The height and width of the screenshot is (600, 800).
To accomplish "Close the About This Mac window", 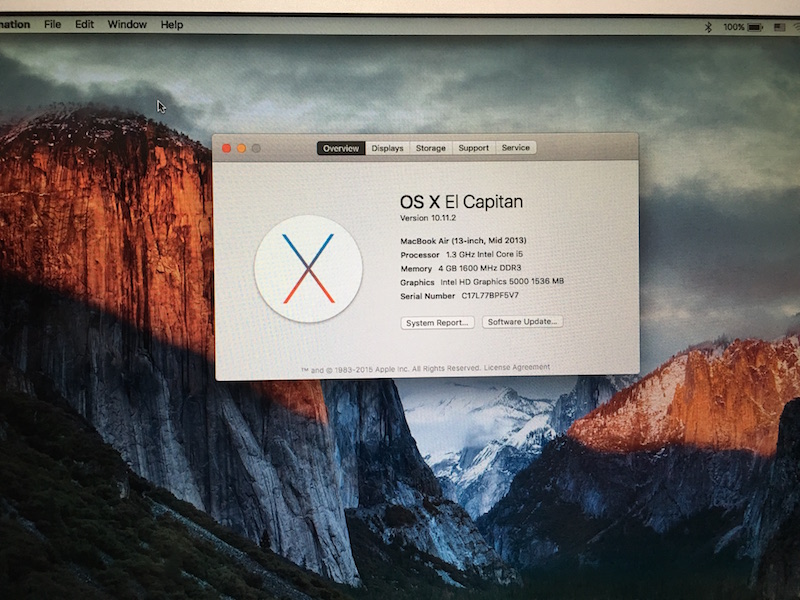I will point(227,148).
